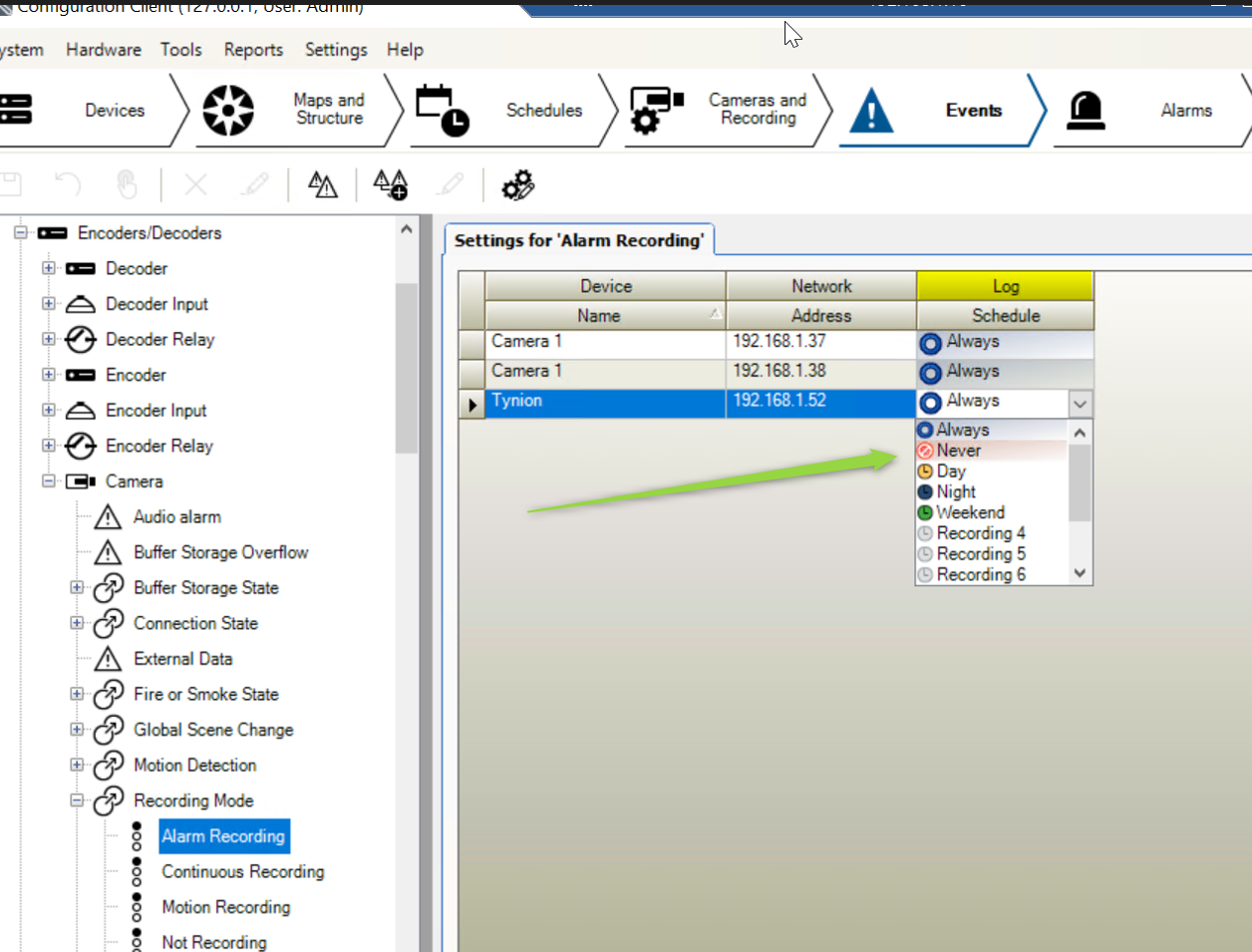Collapse the Recording Mode tree node
1252x952 pixels.
[x=77, y=800]
